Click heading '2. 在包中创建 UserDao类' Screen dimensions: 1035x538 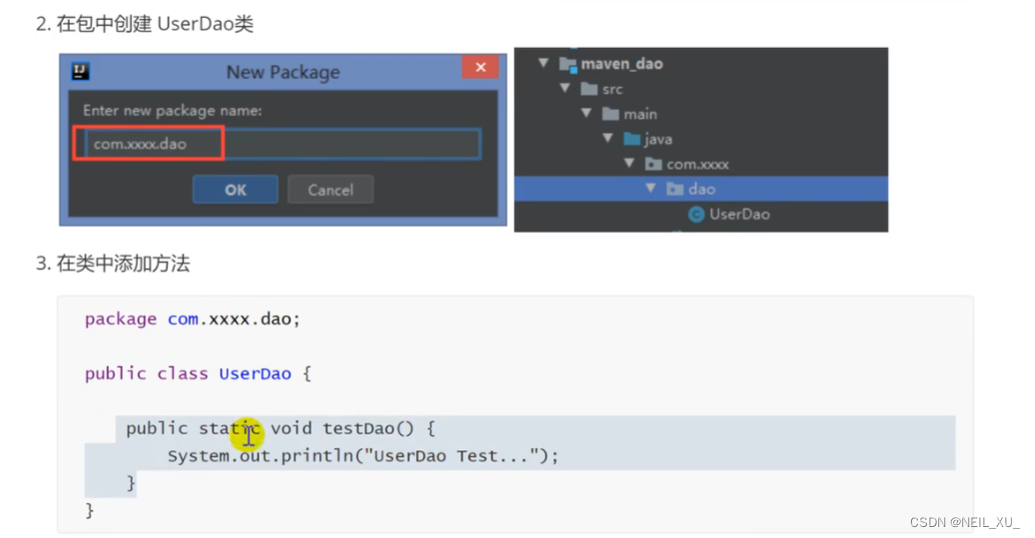tap(145, 24)
